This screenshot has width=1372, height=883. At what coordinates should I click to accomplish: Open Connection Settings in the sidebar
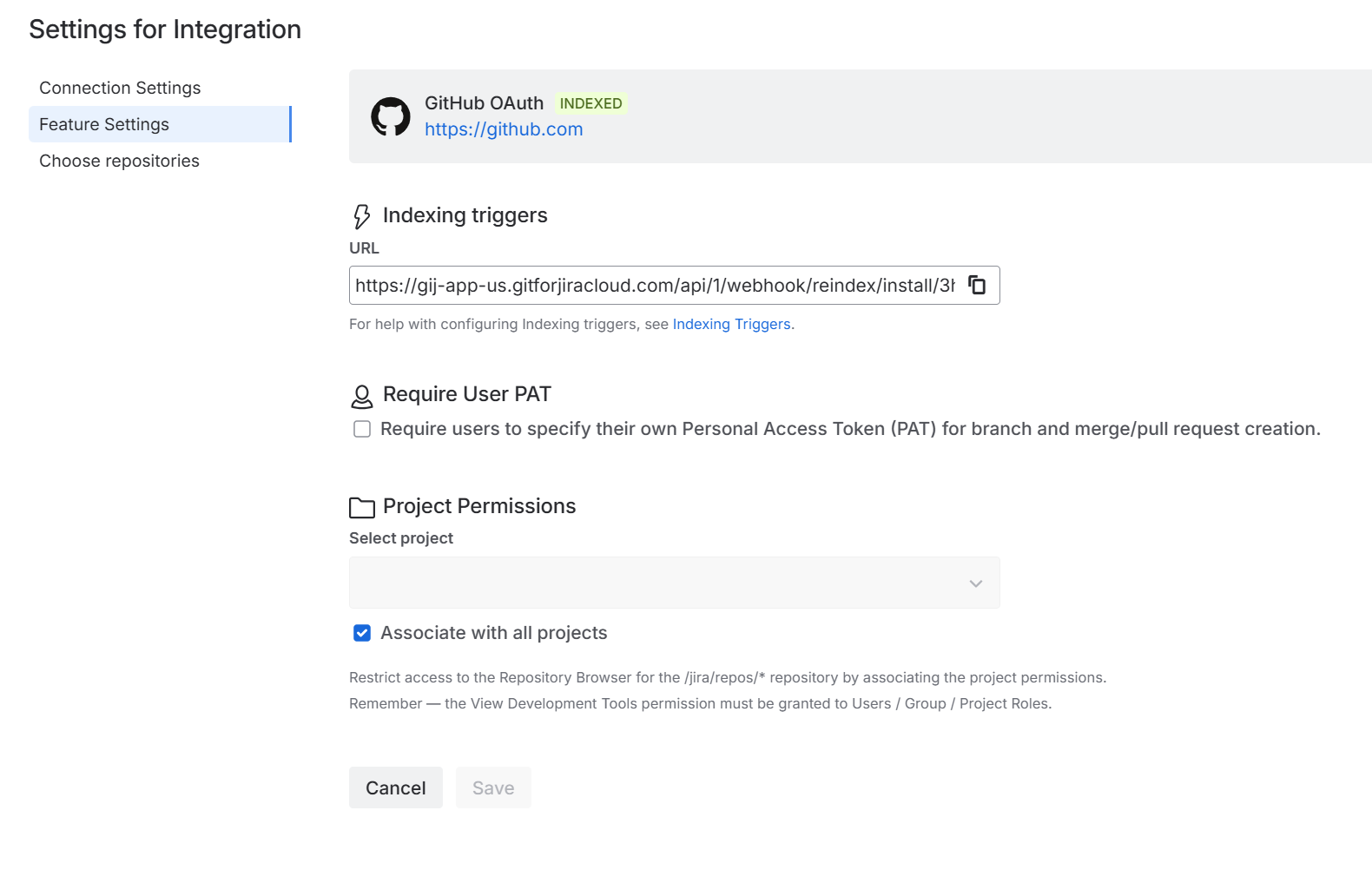click(120, 88)
